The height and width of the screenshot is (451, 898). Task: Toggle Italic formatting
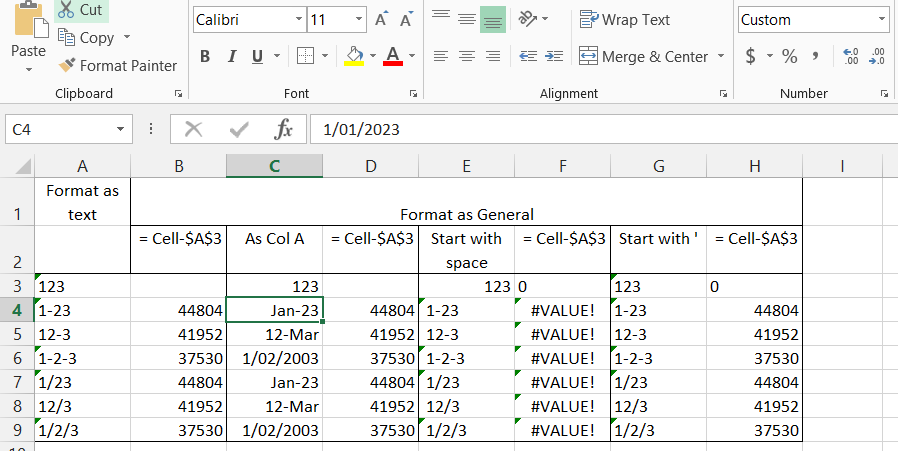click(231, 57)
